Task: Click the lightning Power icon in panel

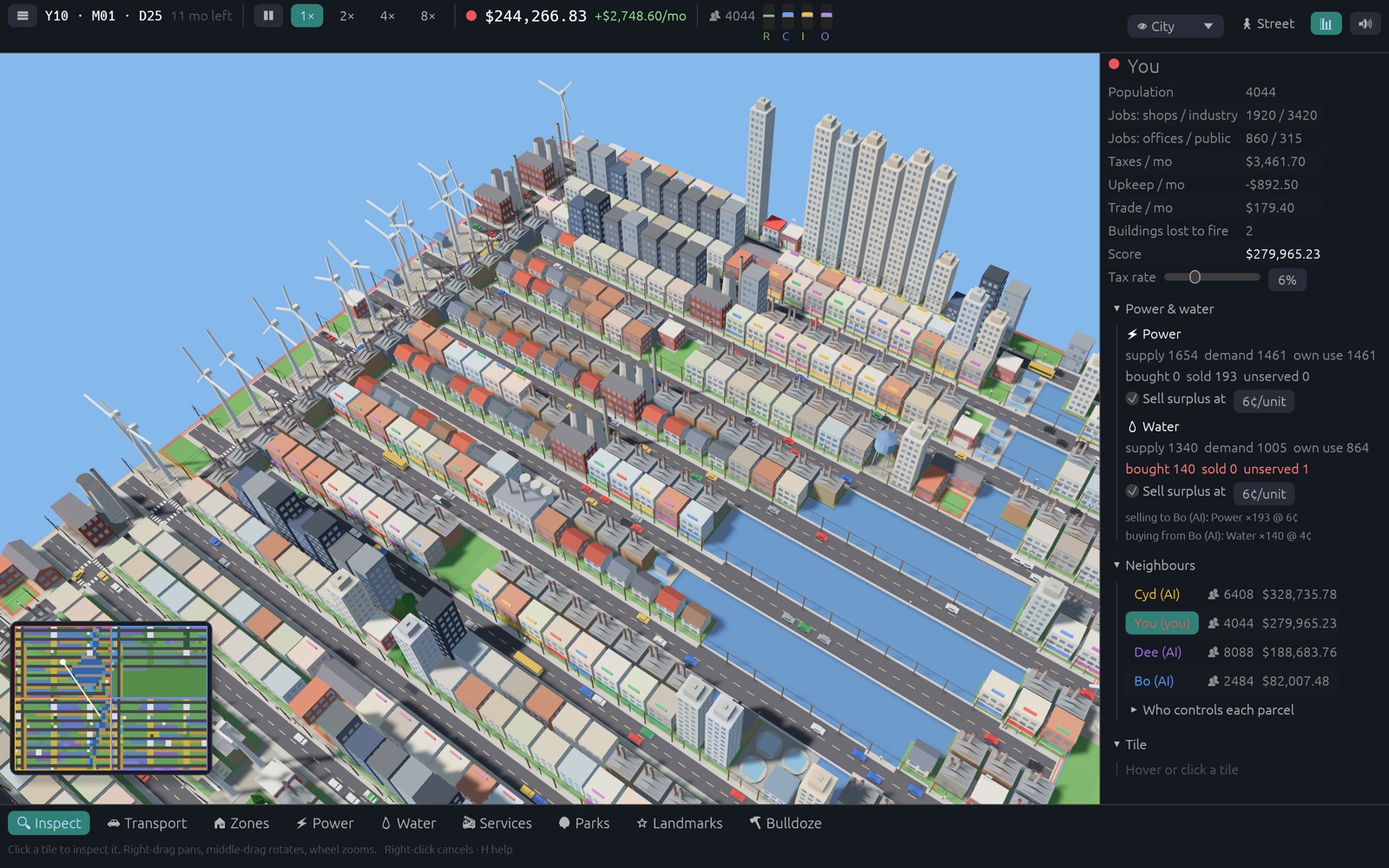Action: tap(1132, 334)
